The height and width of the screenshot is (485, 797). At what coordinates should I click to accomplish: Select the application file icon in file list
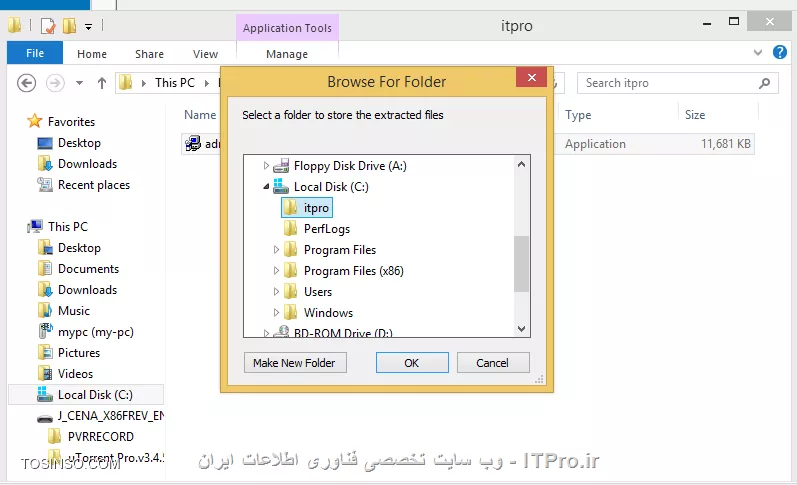tap(193, 144)
